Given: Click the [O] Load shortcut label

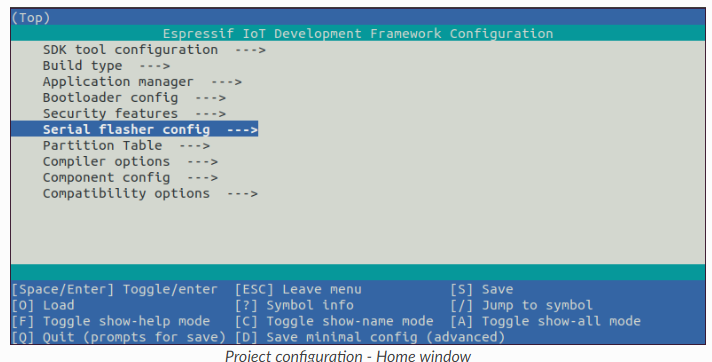Looking at the screenshot, I should [43, 305].
